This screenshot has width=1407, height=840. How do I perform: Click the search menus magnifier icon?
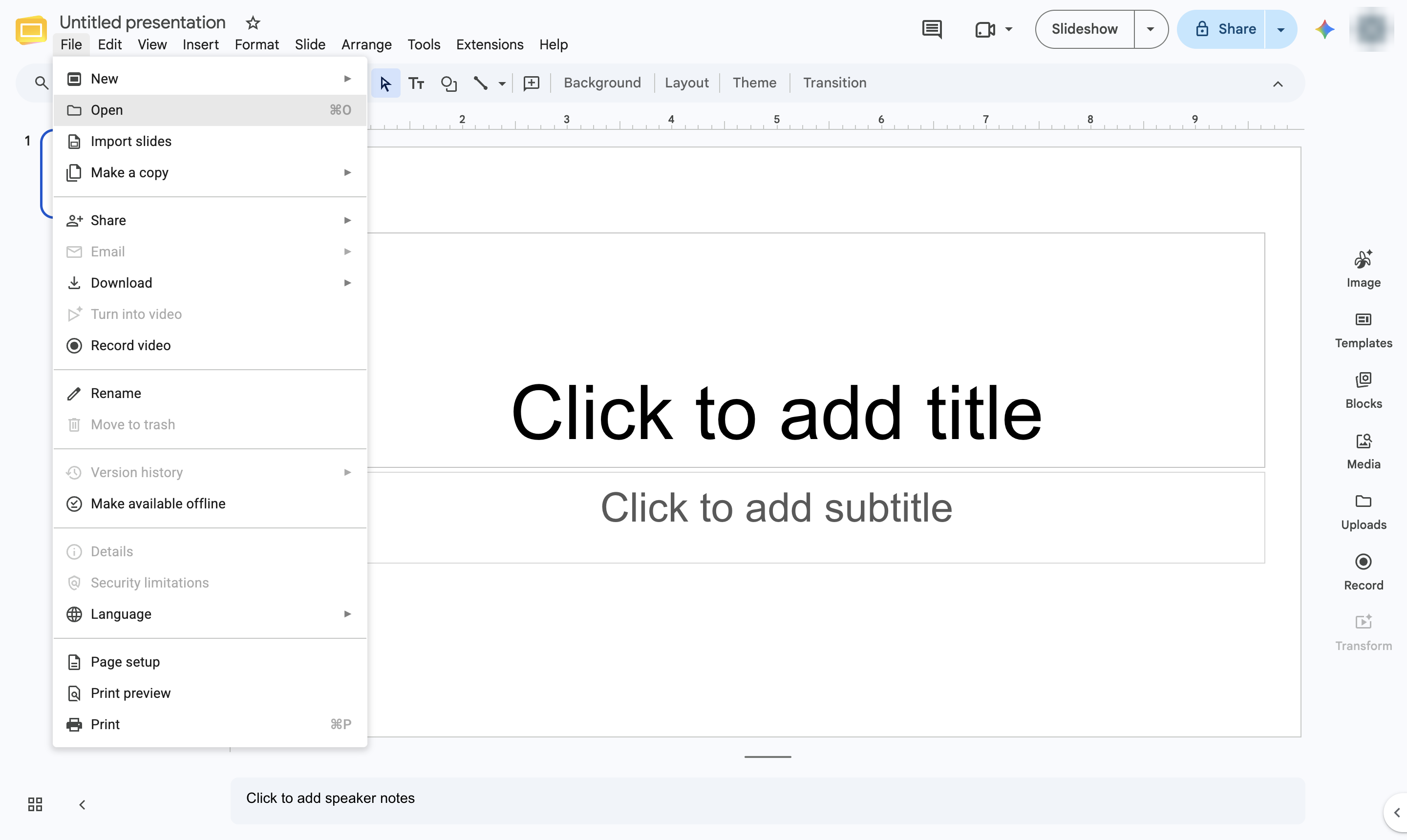pyautogui.click(x=42, y=83)
